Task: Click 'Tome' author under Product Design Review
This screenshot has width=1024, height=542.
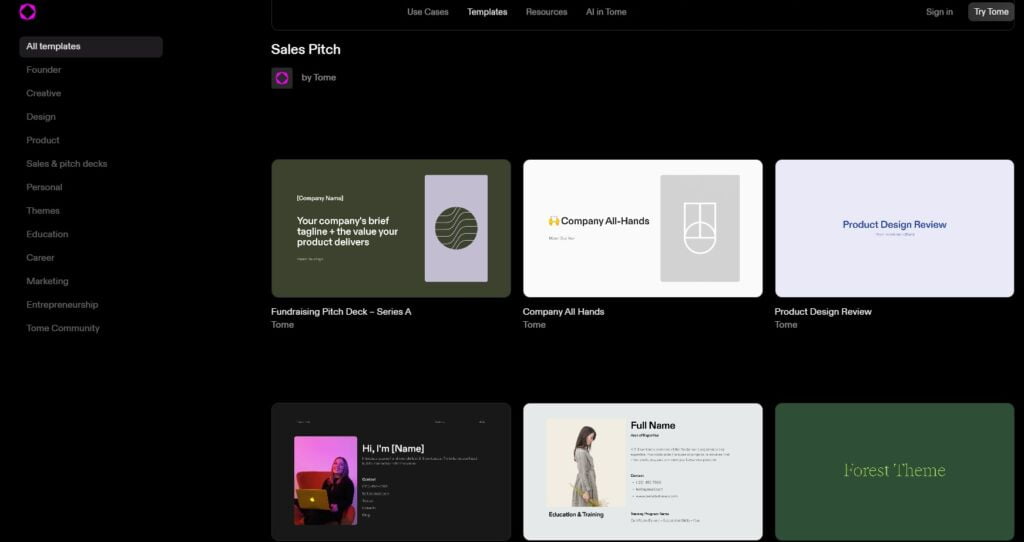Action: (x=786, y=325)
